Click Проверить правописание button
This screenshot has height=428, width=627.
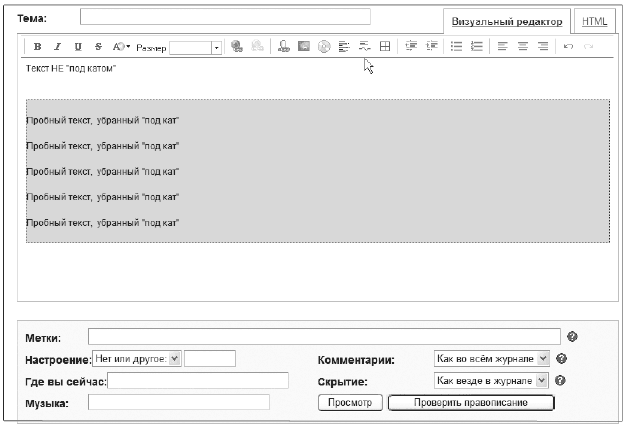(x=469, y=403)
